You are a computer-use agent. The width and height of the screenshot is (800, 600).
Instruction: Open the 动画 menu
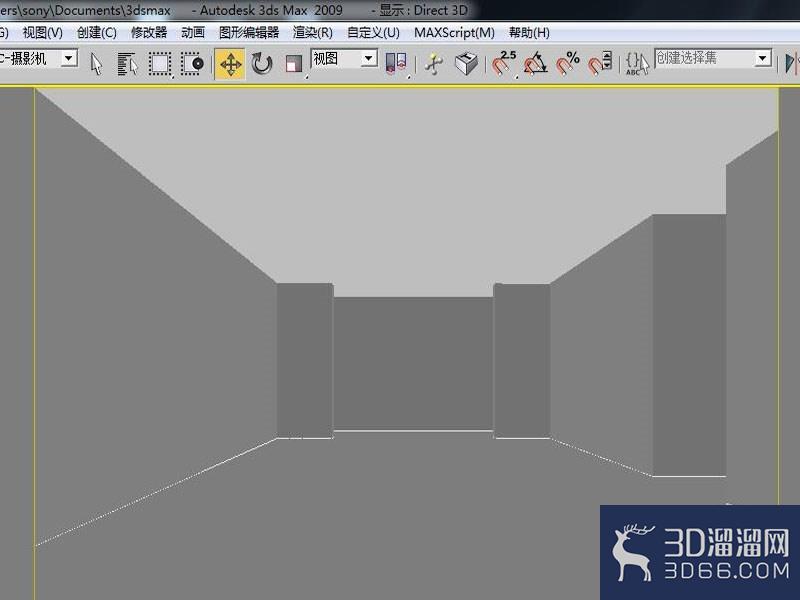pyautogui.click(x=193, y=33)
